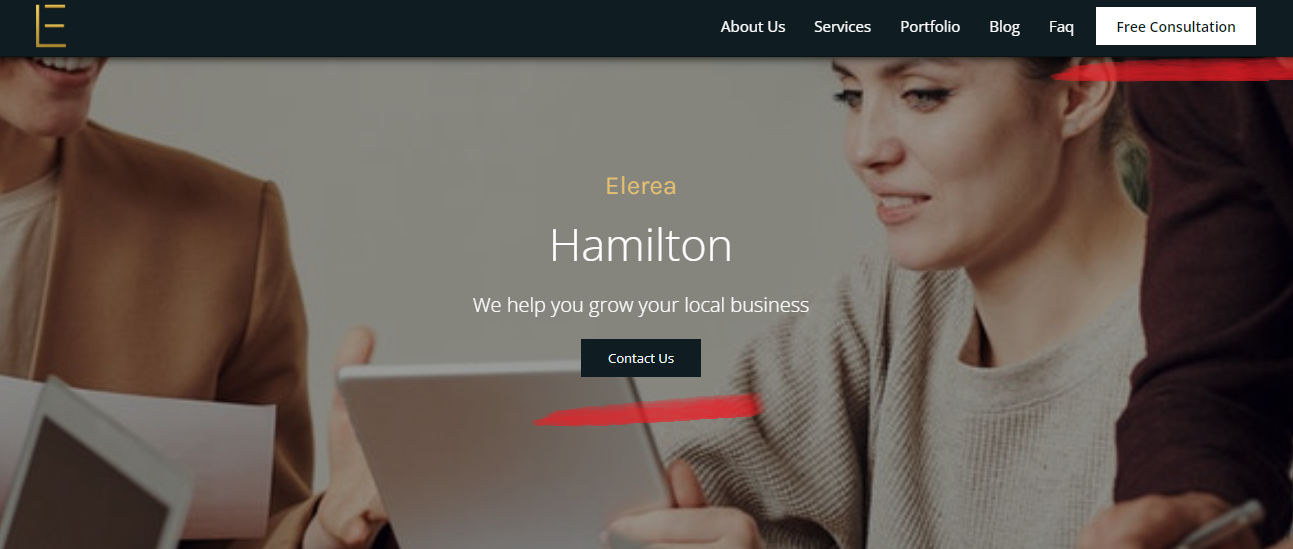Open the Faq navigation link
This screenshot has height=549, width=1293.
(1061, 27)
